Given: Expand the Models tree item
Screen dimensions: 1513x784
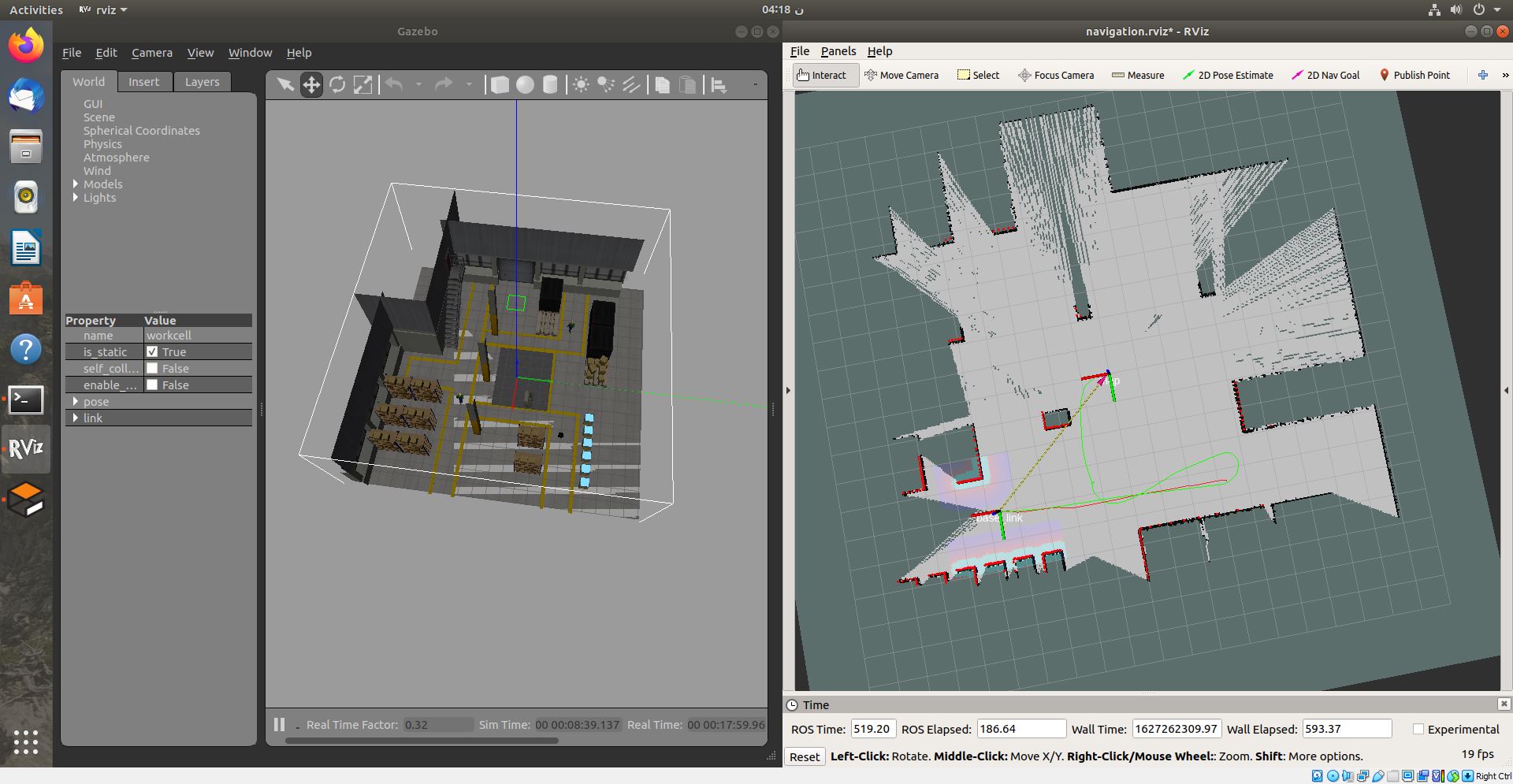Looking at the screenshot, I should [76, 184].
